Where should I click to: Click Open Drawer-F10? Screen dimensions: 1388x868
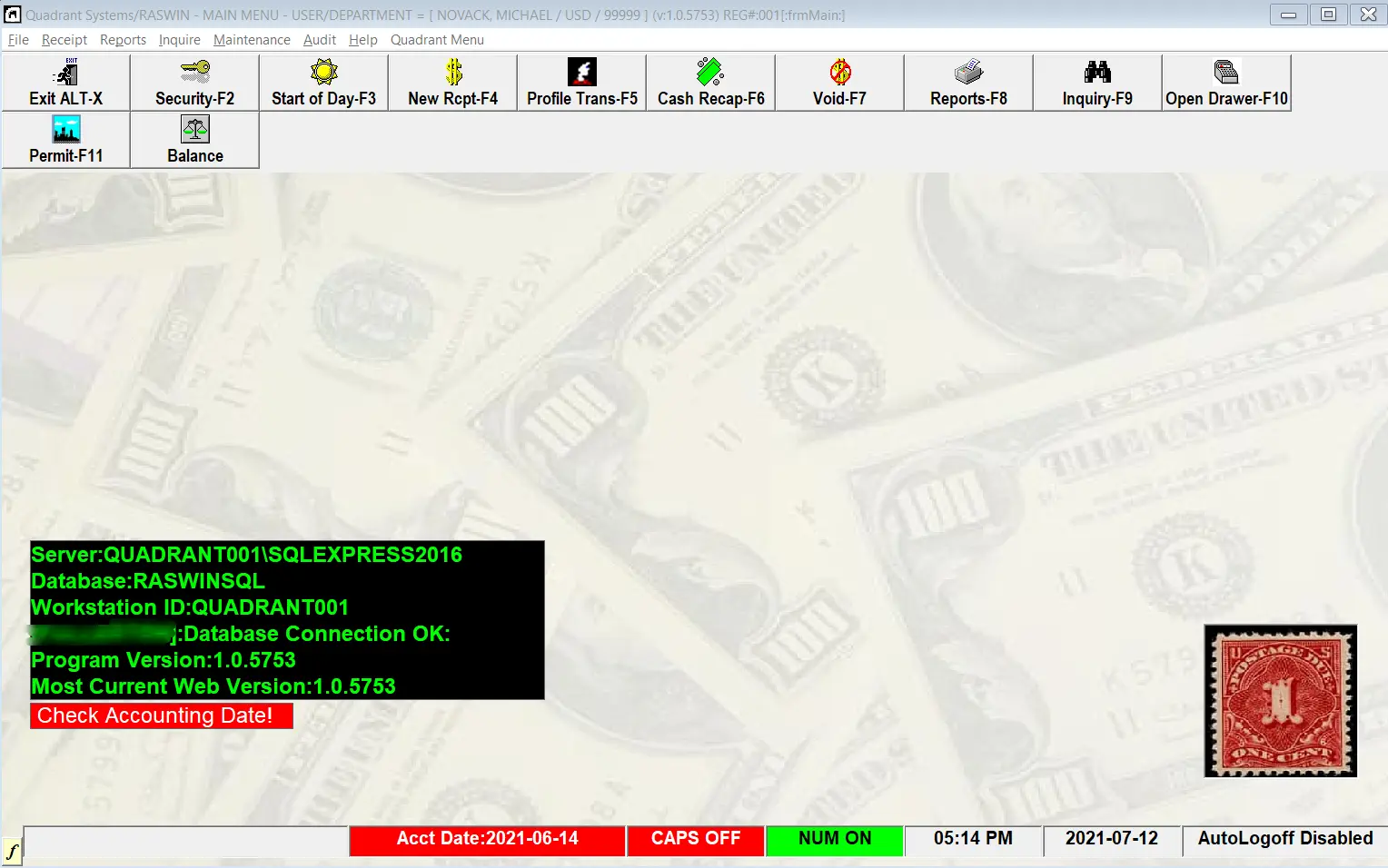pos(1226,83)
